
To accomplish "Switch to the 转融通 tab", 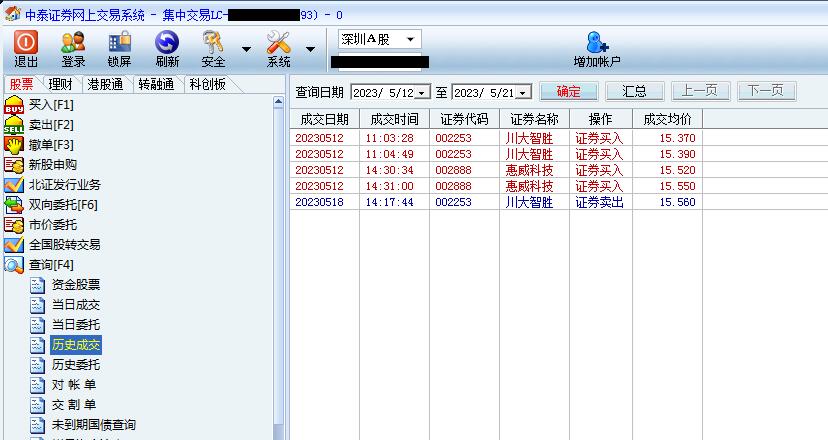I will coord(156,84).
